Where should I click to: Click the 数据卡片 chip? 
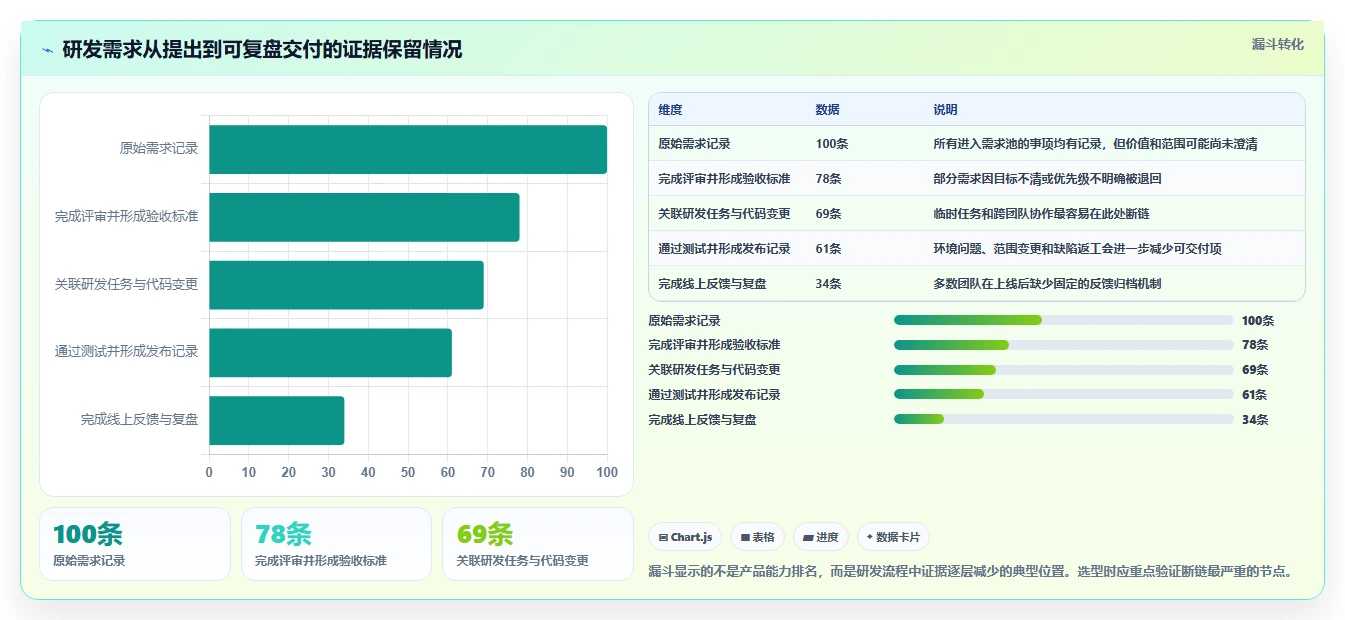pos(893,537)
